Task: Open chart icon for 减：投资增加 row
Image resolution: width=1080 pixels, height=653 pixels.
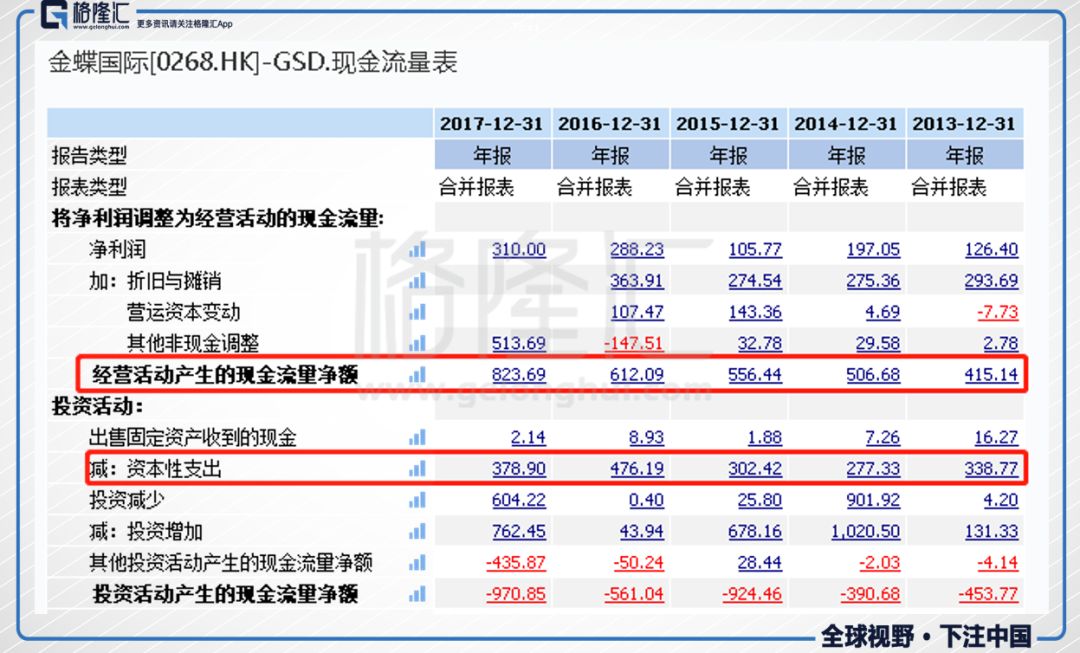Action: pyautogui.click(x=417, y=531)
